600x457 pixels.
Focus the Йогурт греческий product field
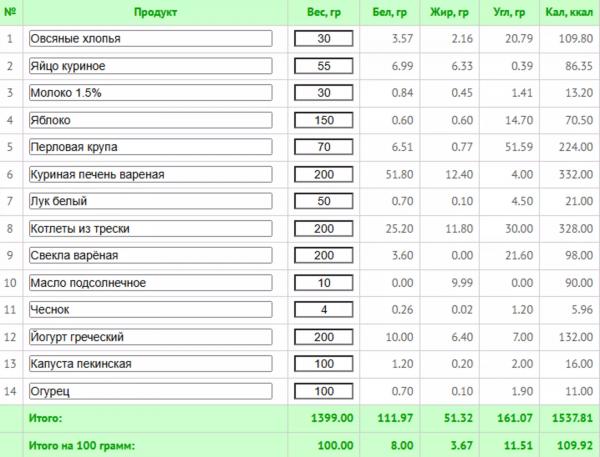(x=150, y=337)
